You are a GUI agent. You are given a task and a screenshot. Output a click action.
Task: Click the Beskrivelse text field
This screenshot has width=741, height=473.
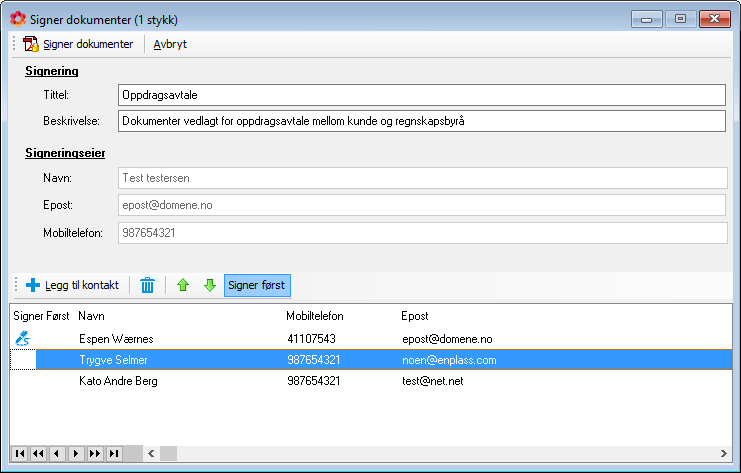422,121
